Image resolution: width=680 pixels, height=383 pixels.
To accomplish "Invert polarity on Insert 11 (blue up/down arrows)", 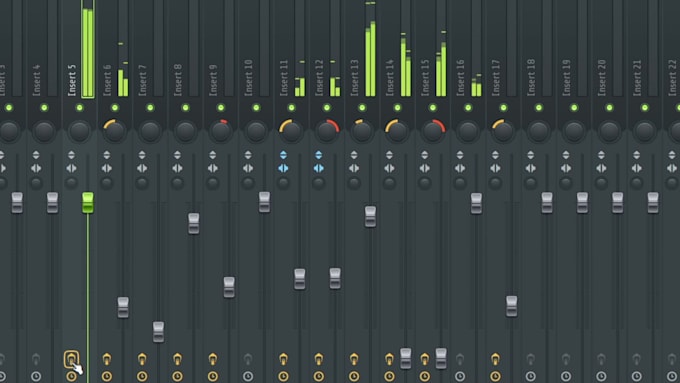I will [283, 155].
